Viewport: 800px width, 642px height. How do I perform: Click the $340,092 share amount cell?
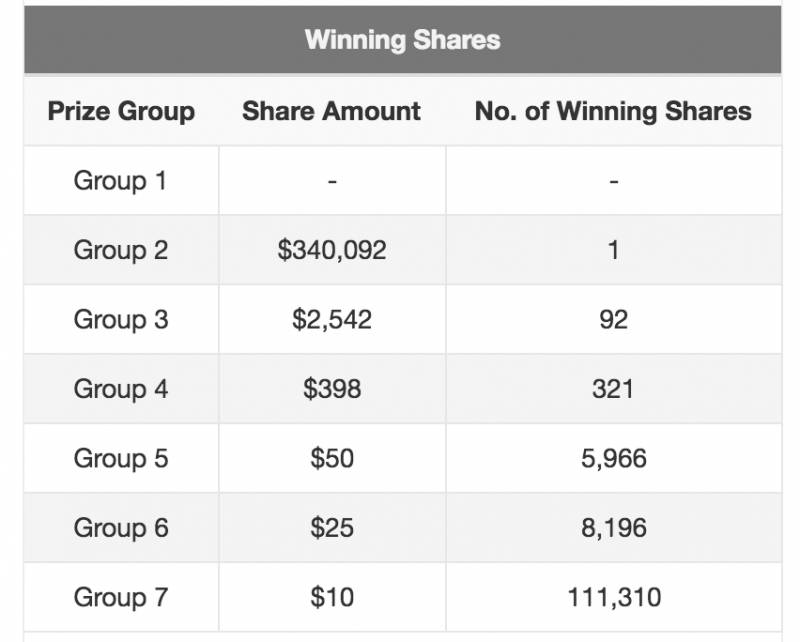[x=331, y=250]
